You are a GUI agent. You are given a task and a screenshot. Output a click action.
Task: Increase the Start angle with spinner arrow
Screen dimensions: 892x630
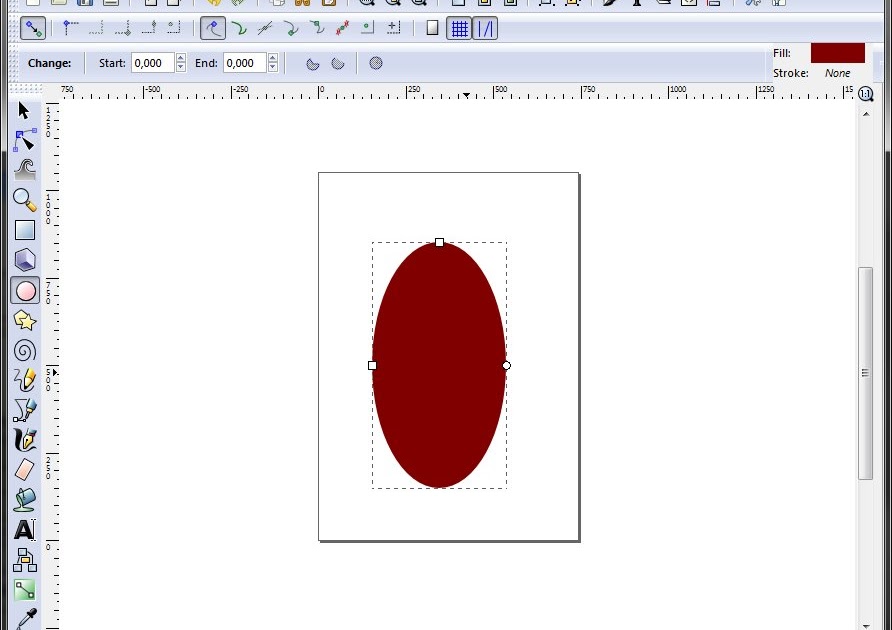[x=181, y=58]
